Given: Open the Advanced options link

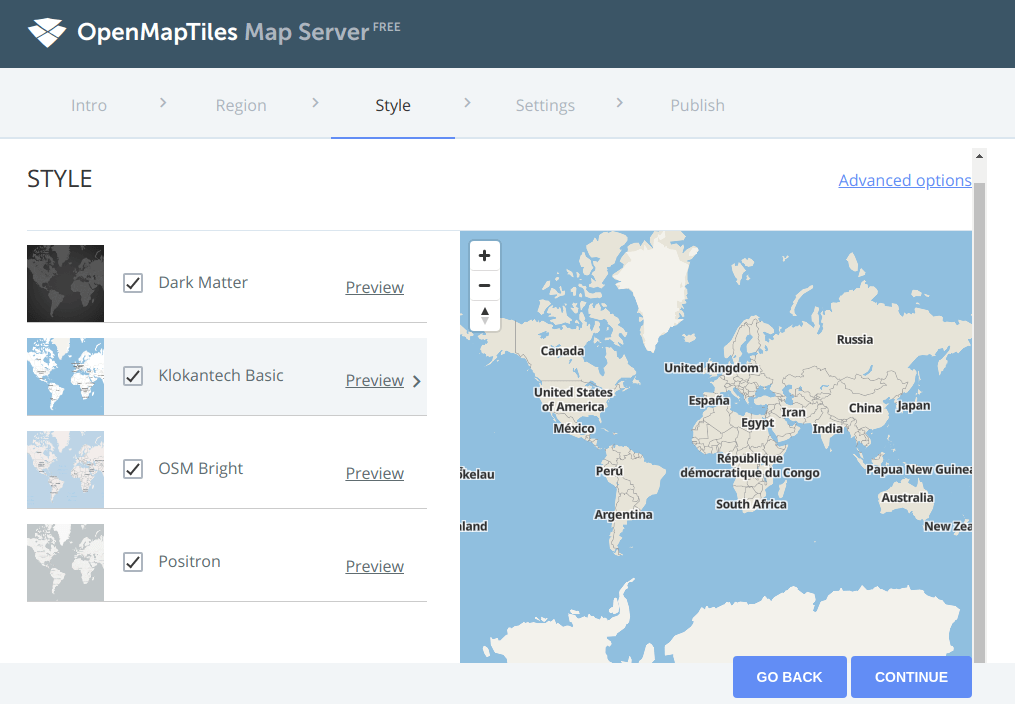Looking at the screenshot, I should [x=904, y=180].
